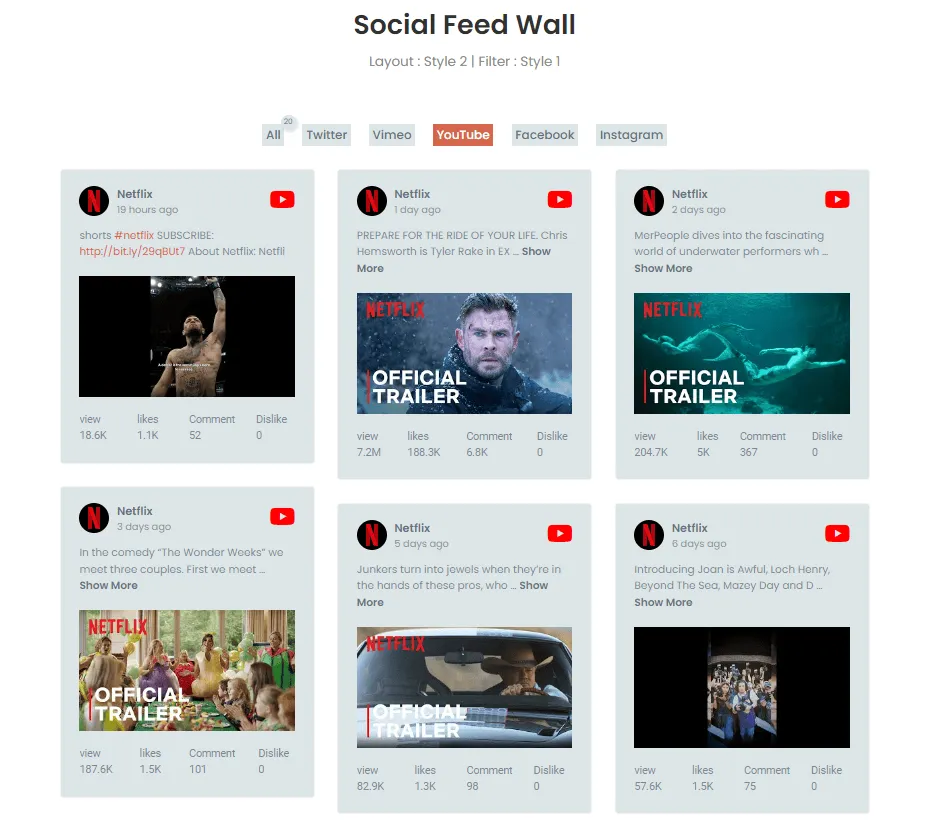Click YouTube icon on the 5 days ago post
The image size is (931, 835).
[x=559, y=533]
